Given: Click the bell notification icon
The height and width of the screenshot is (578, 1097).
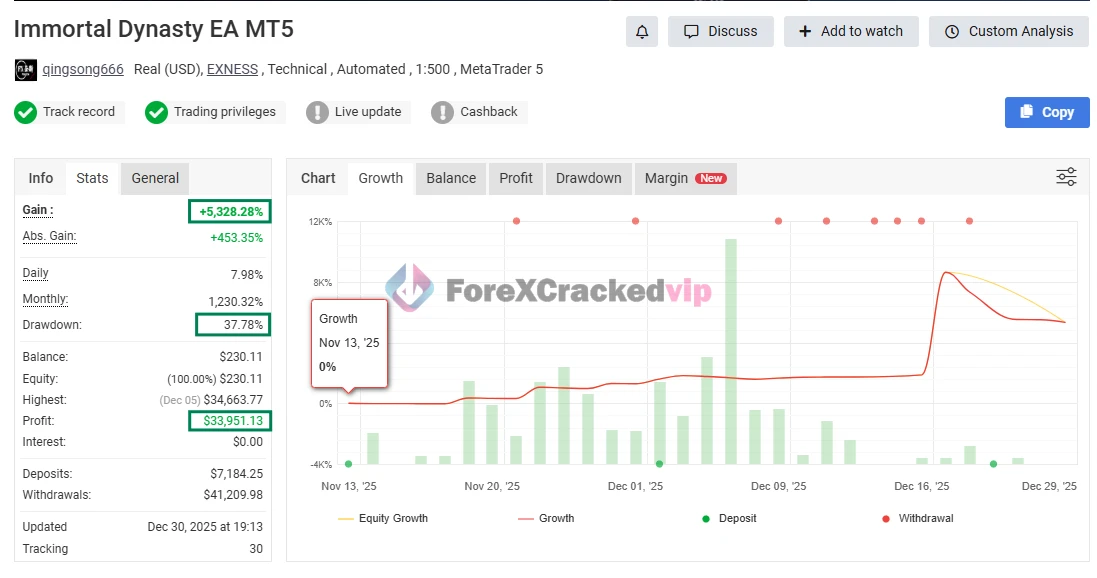Looking at the screenshot, I should (642, 31).
